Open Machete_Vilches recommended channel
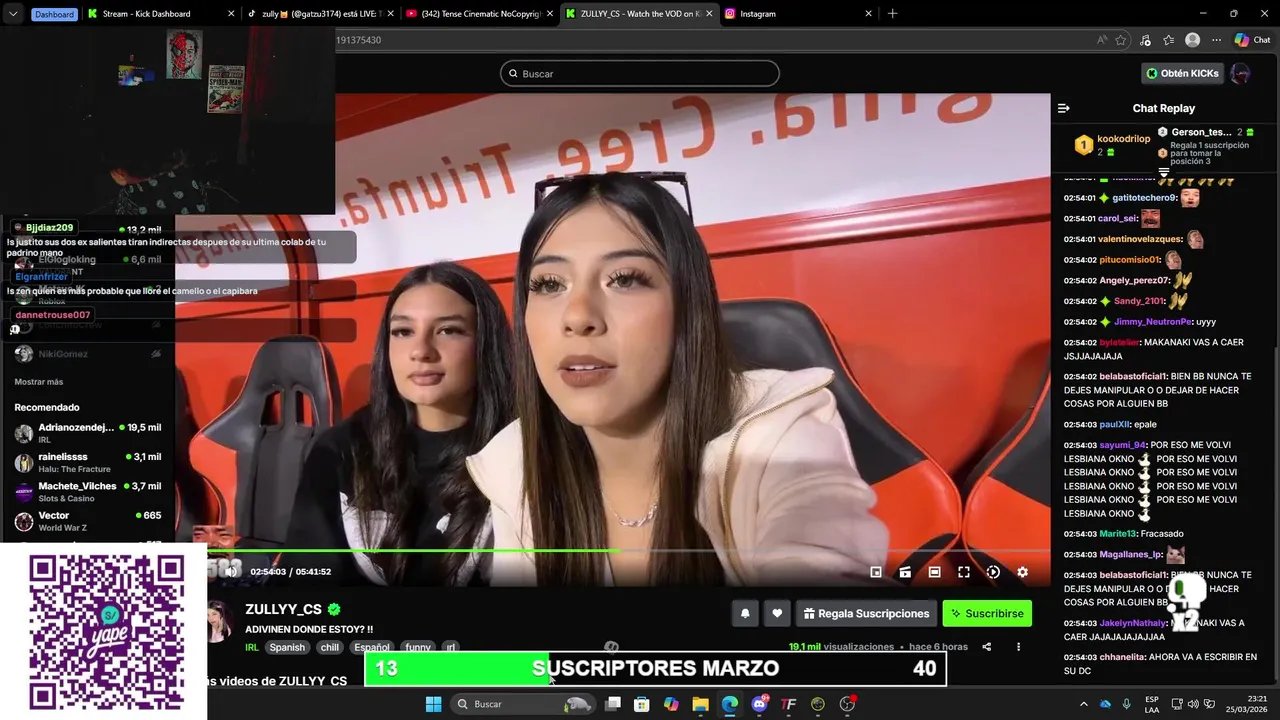Viewport: 1280px width, 720px height. tap(88, 491)
